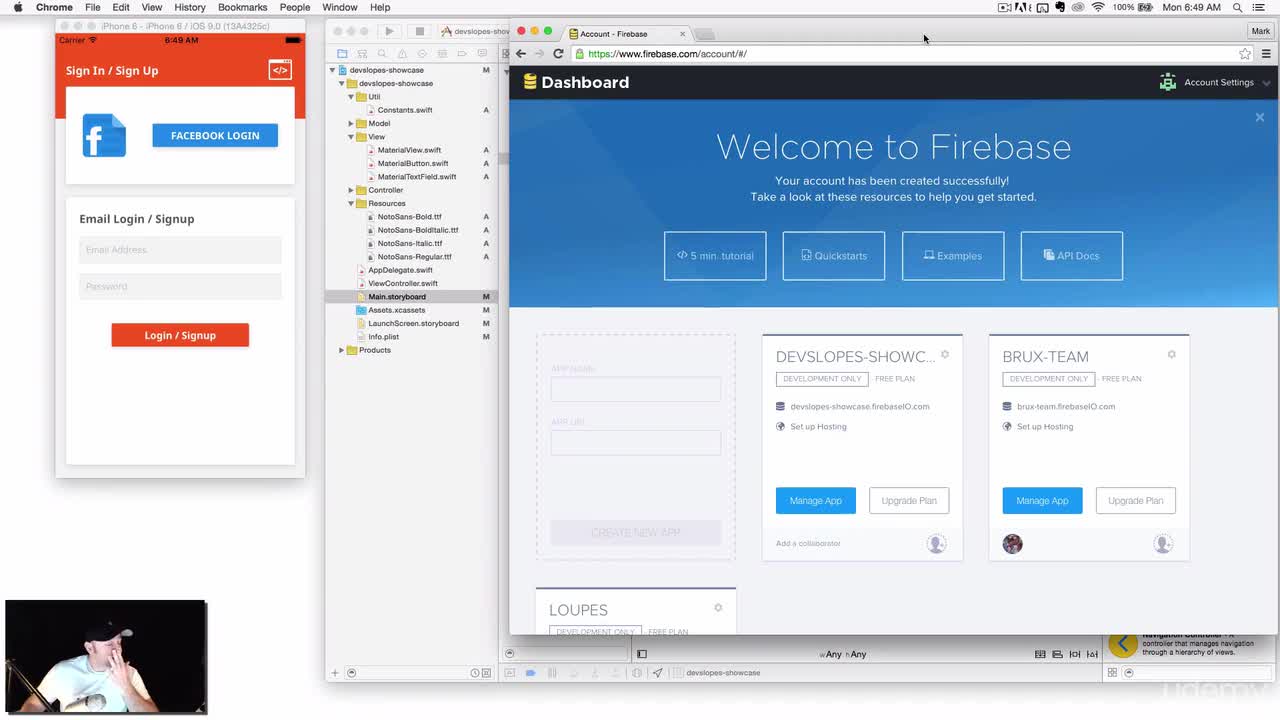Run the Xcode project with the play button

pyautogui.click(x=389, y=31)
